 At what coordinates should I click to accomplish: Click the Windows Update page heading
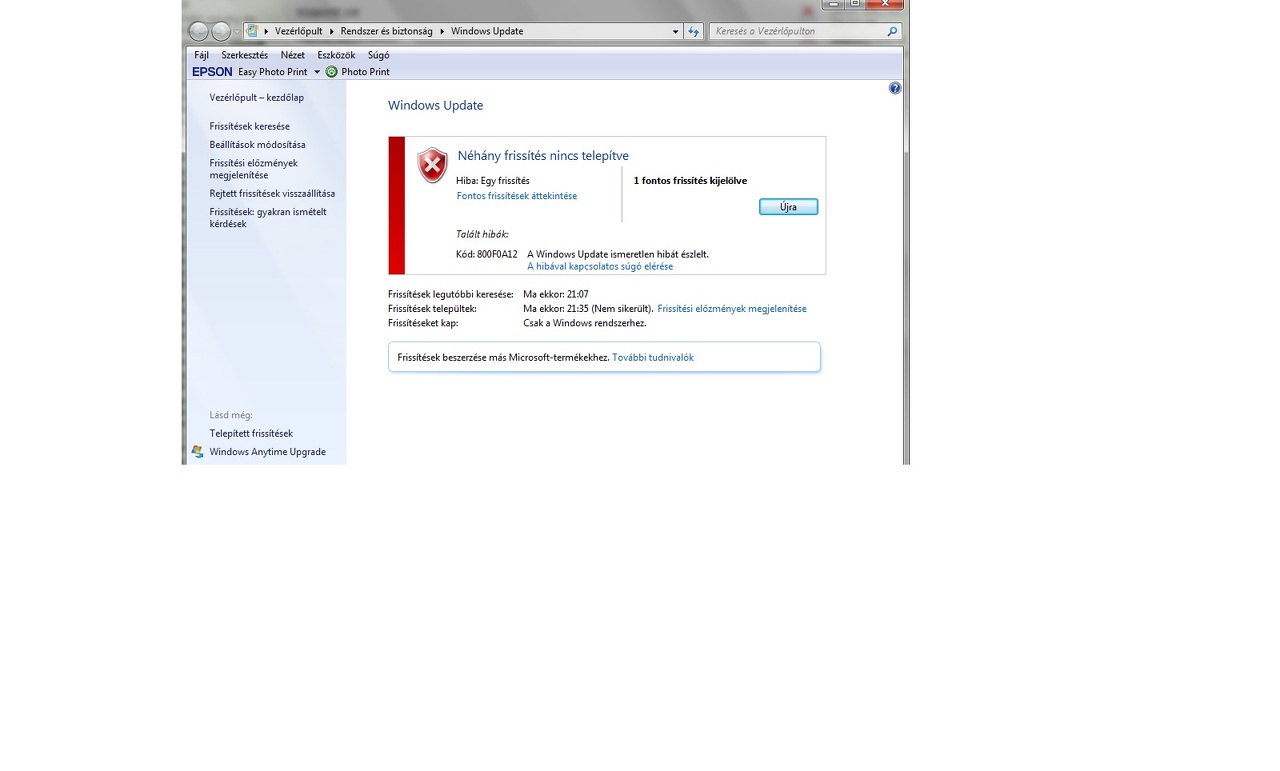435,105
